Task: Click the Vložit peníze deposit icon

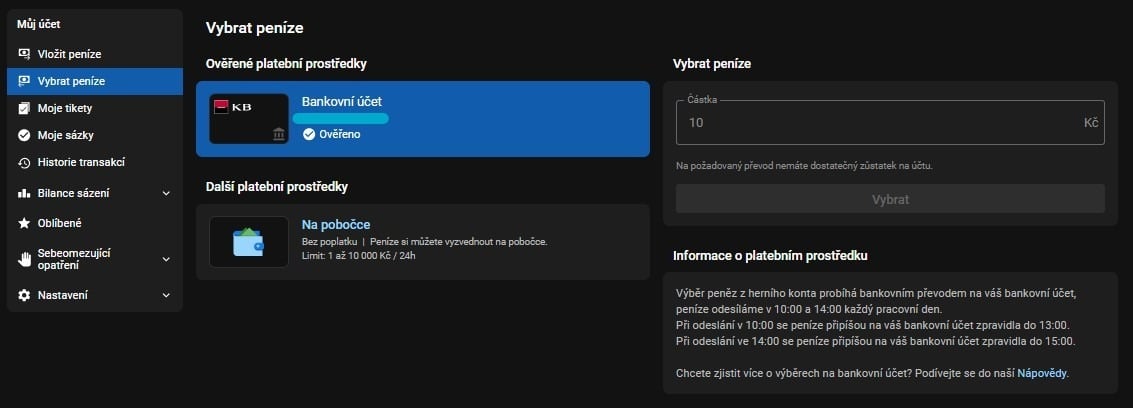Action: 24,54
